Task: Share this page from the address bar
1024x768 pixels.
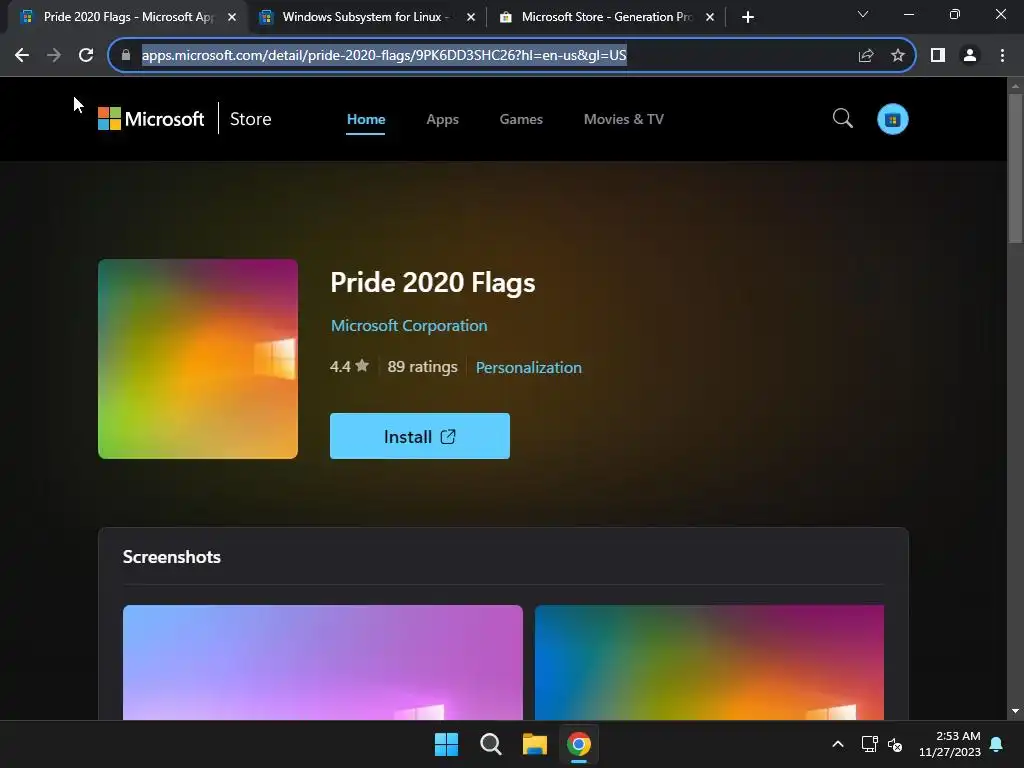Action: [866, 56]
